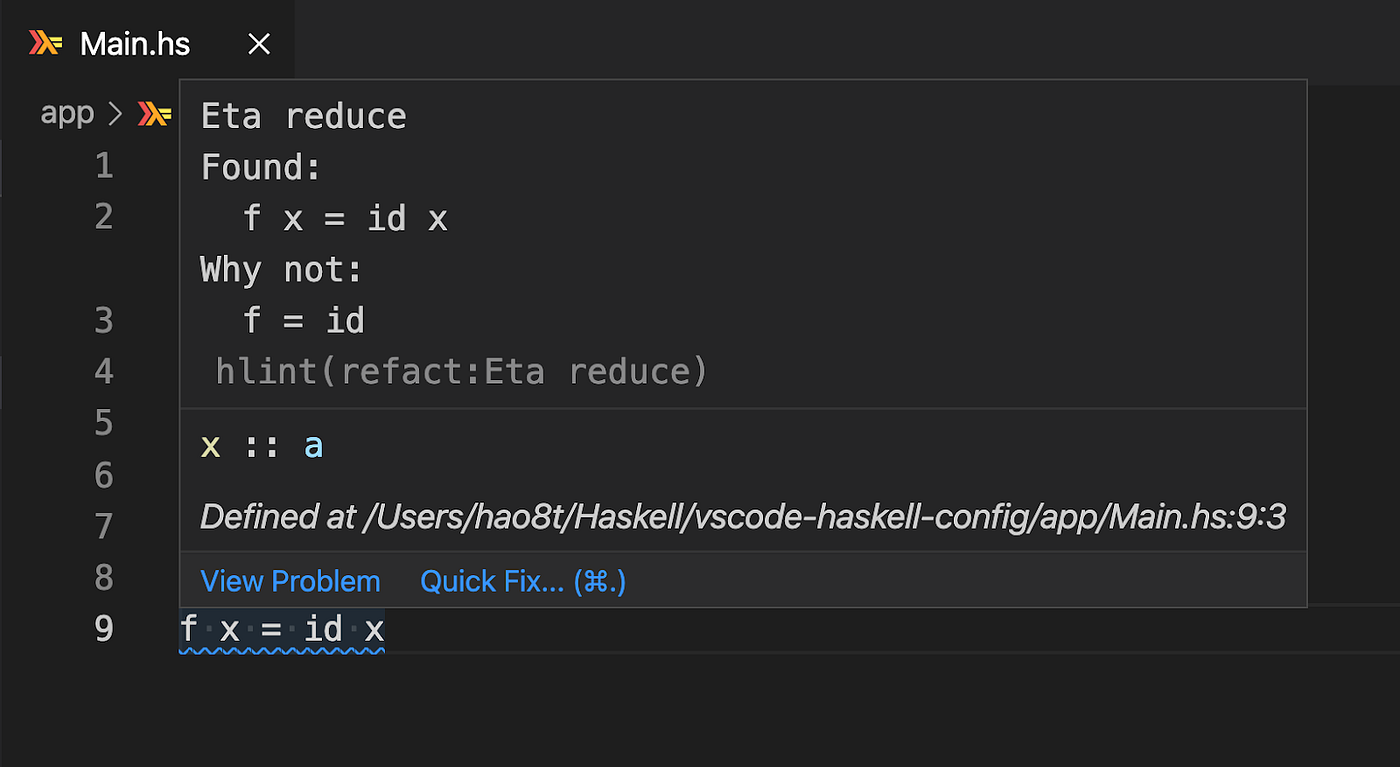1400x767 pixels.
Task: Open the app folder breadcrumb
Action: point(67,114)
